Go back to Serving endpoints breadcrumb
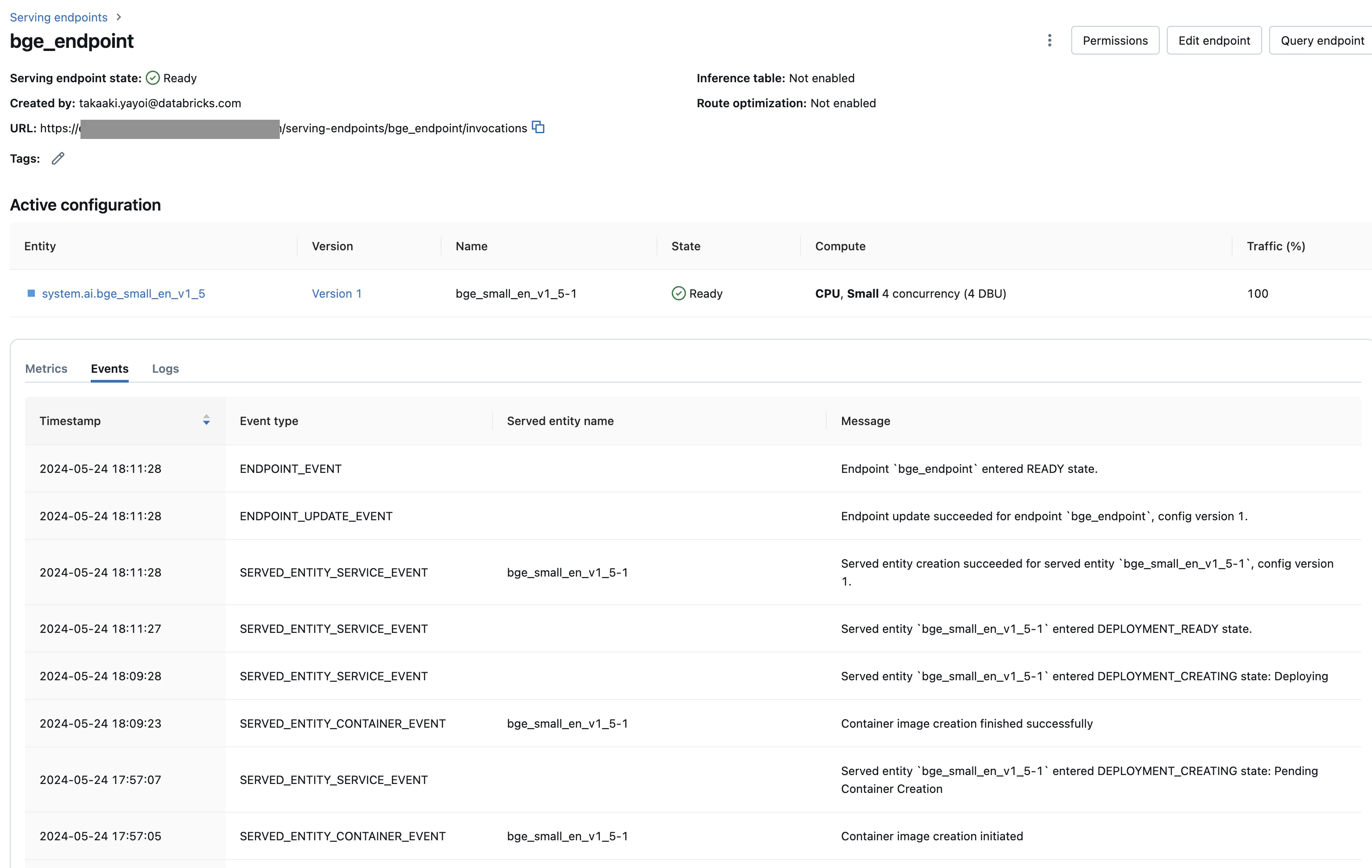The image size is (1372, 868). pos(59,17)
